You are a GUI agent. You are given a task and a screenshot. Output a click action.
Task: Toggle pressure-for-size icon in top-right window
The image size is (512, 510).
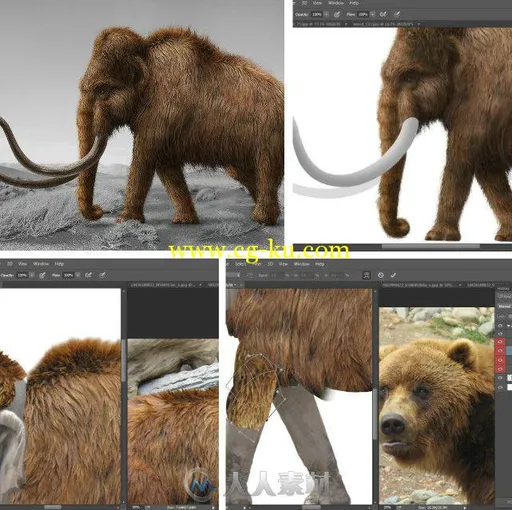tap(397, 14)
